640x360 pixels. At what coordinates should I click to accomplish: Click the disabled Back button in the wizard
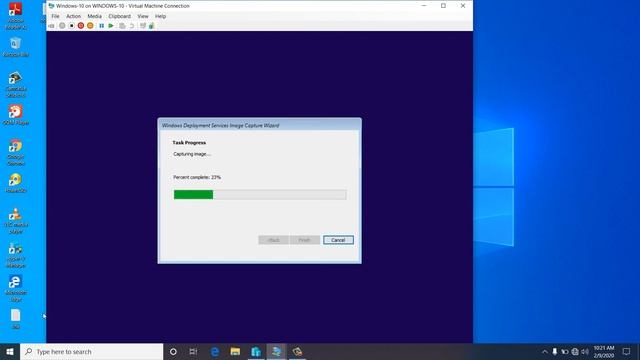[x=274, y=240]
